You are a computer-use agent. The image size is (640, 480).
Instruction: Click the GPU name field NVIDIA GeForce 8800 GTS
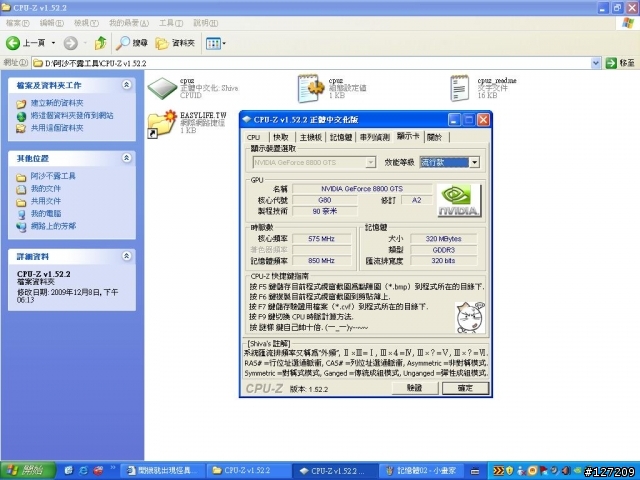pos(362,189)
